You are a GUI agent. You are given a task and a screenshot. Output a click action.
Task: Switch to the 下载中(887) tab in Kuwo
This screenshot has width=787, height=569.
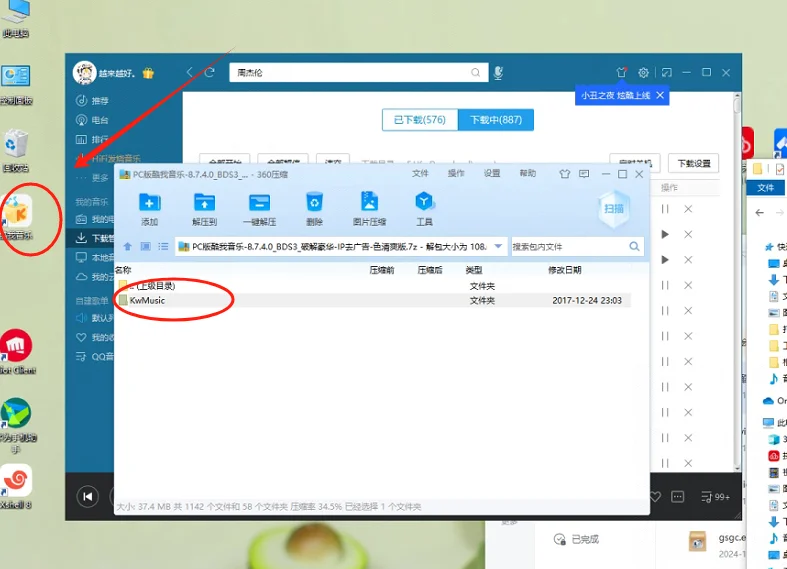click(496, 120)
